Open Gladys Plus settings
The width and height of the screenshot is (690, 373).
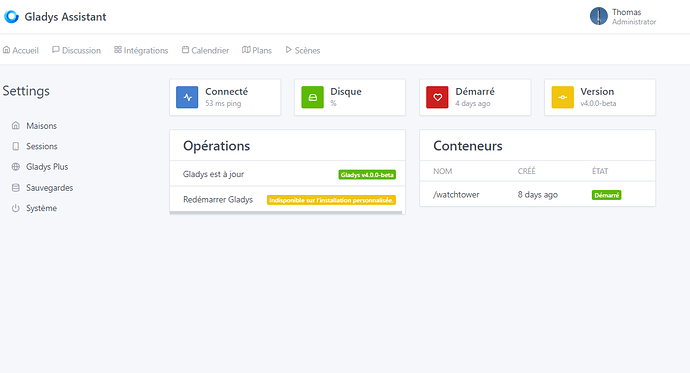47,167
